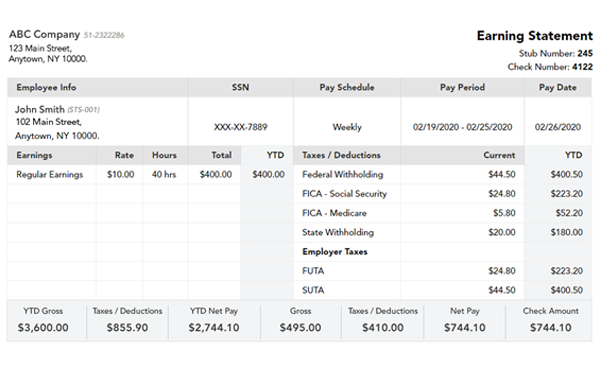Screen dimensions: 600x368
Task: Click the employee address 102 Main Street
Action: (x=48, y=122)
